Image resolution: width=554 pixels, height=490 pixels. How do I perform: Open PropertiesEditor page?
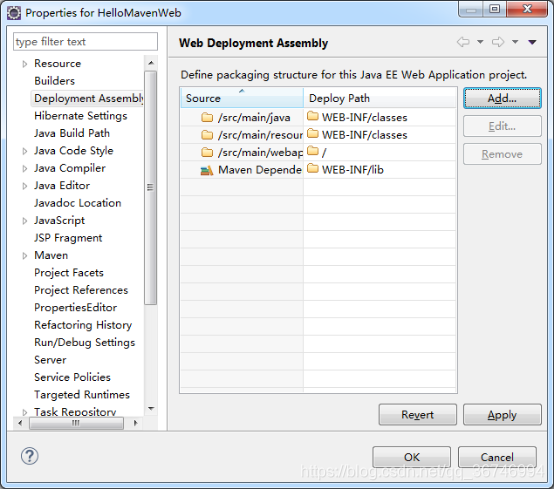coord(75,307)
